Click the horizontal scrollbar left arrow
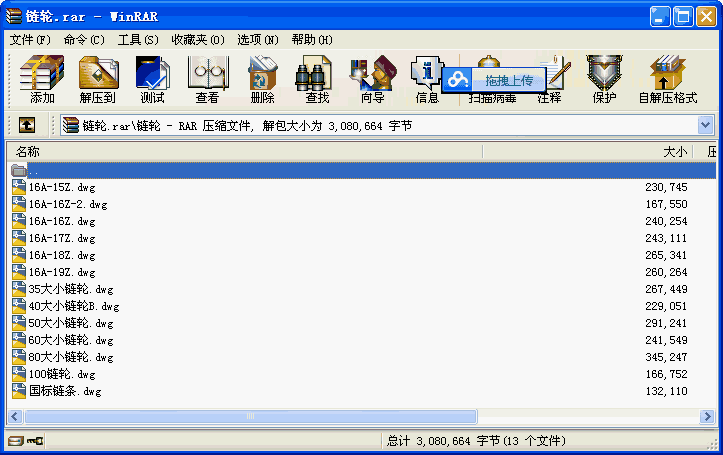Image resolution: width=723 pixels, height=455 pixels. [15, 417]
